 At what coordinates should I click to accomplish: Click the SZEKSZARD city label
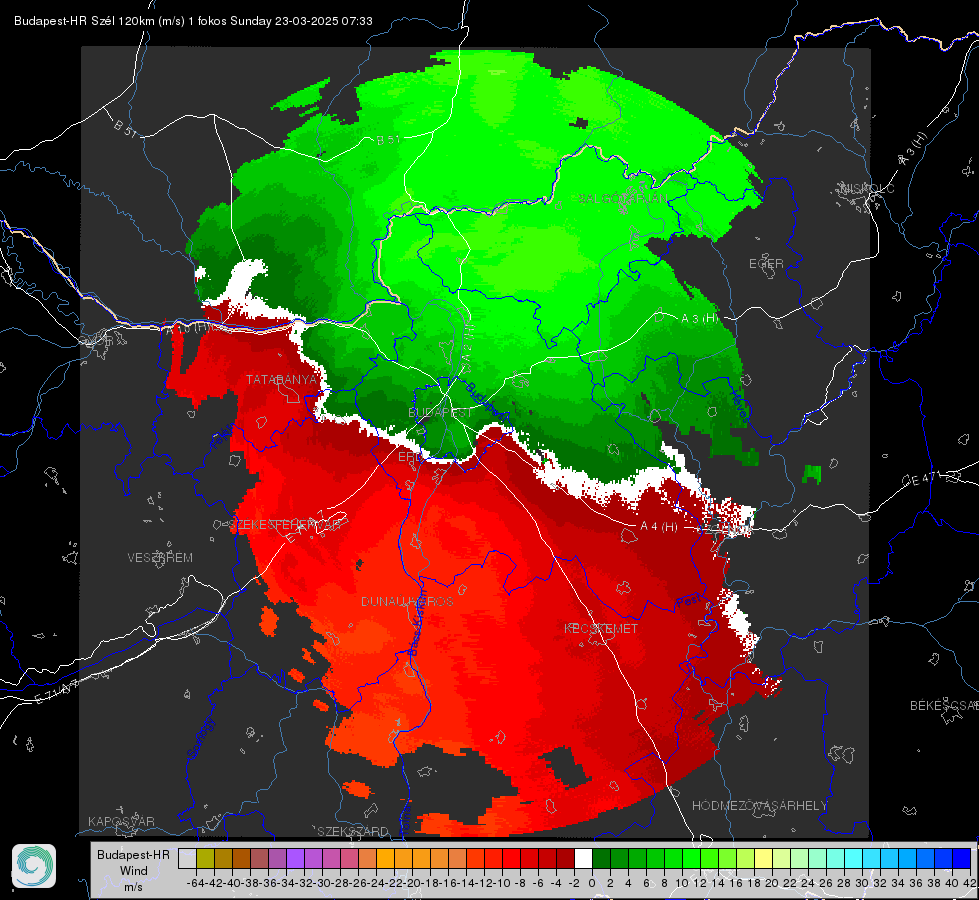click(x=353, y=831)
